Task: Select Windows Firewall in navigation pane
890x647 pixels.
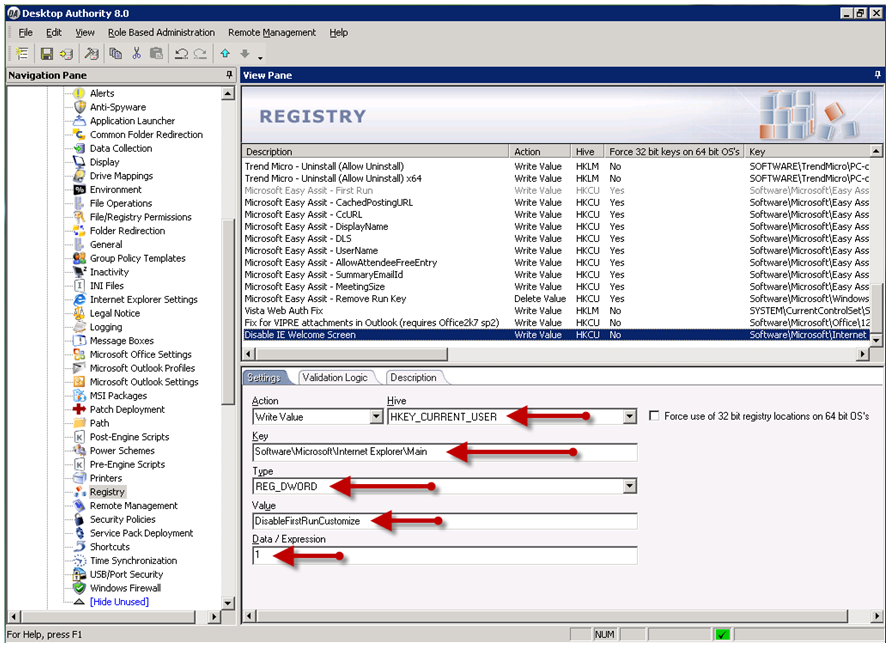Action: pos(125,588)
